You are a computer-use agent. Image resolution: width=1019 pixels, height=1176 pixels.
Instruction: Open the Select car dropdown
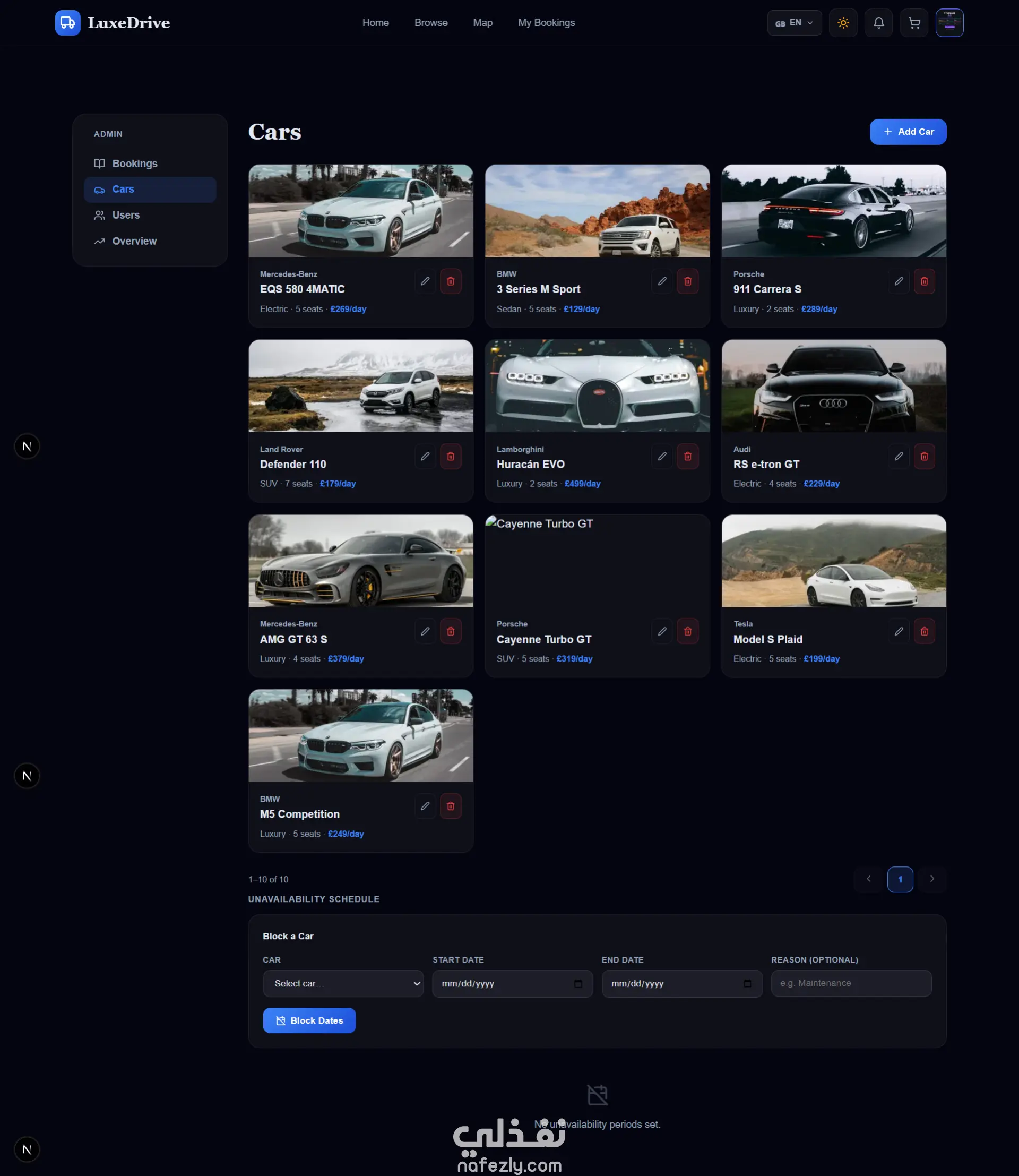pyautogui.click(x=343, y=983)
